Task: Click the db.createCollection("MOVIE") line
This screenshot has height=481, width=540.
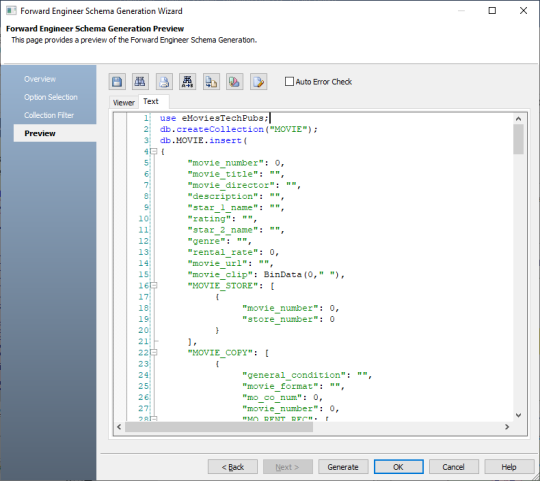Action: click(238, 129)
